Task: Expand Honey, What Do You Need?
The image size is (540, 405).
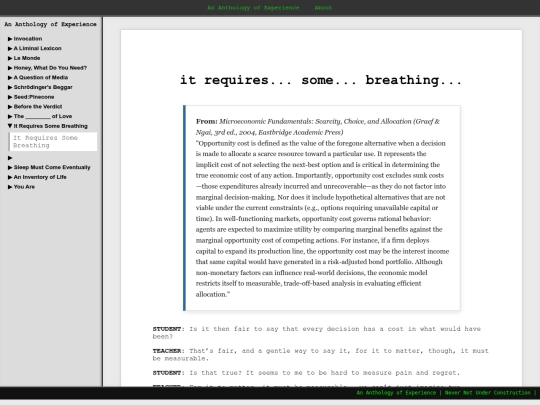Action: coord(47,68)
